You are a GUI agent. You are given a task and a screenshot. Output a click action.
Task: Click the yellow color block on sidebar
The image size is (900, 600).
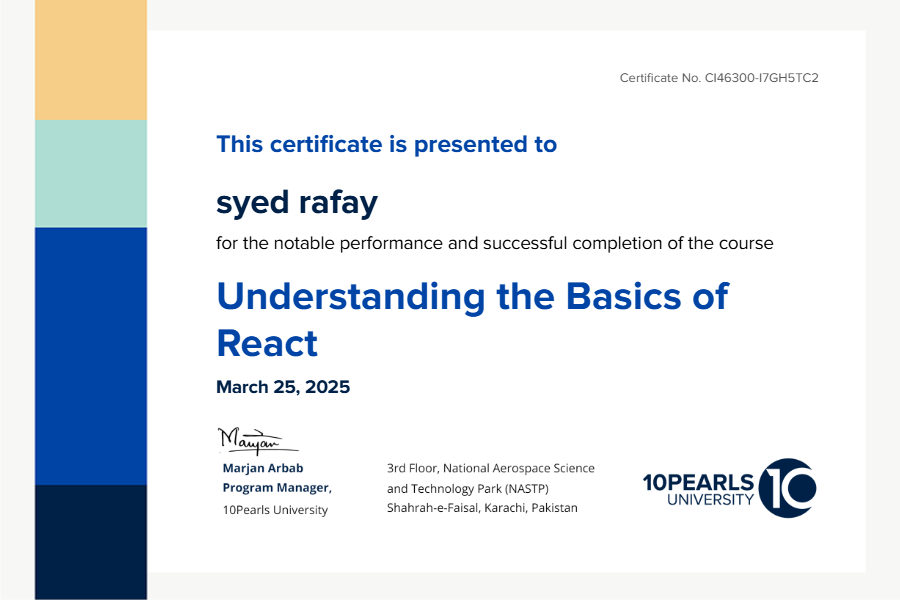pyautogui.click(x=91, y=60)
